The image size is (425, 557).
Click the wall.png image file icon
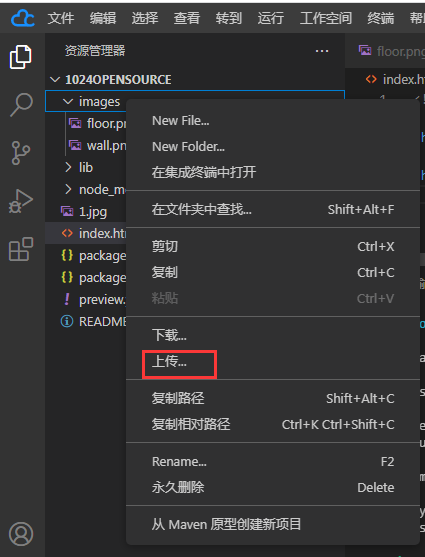pyautogui.click(x=75, y=145)
